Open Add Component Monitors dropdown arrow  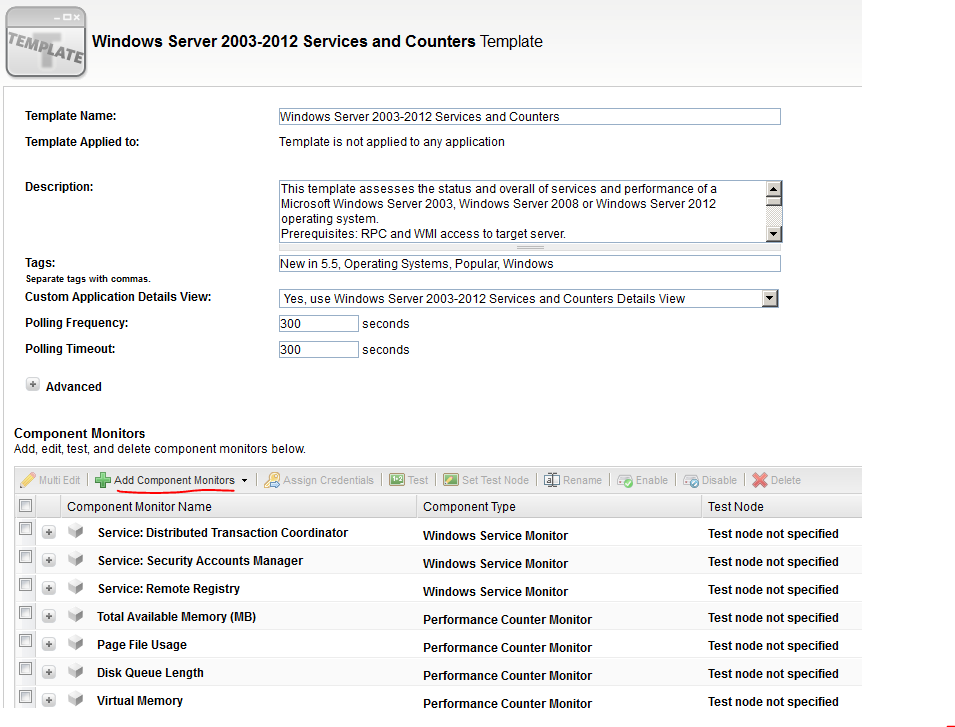click(x=244, y=480)
